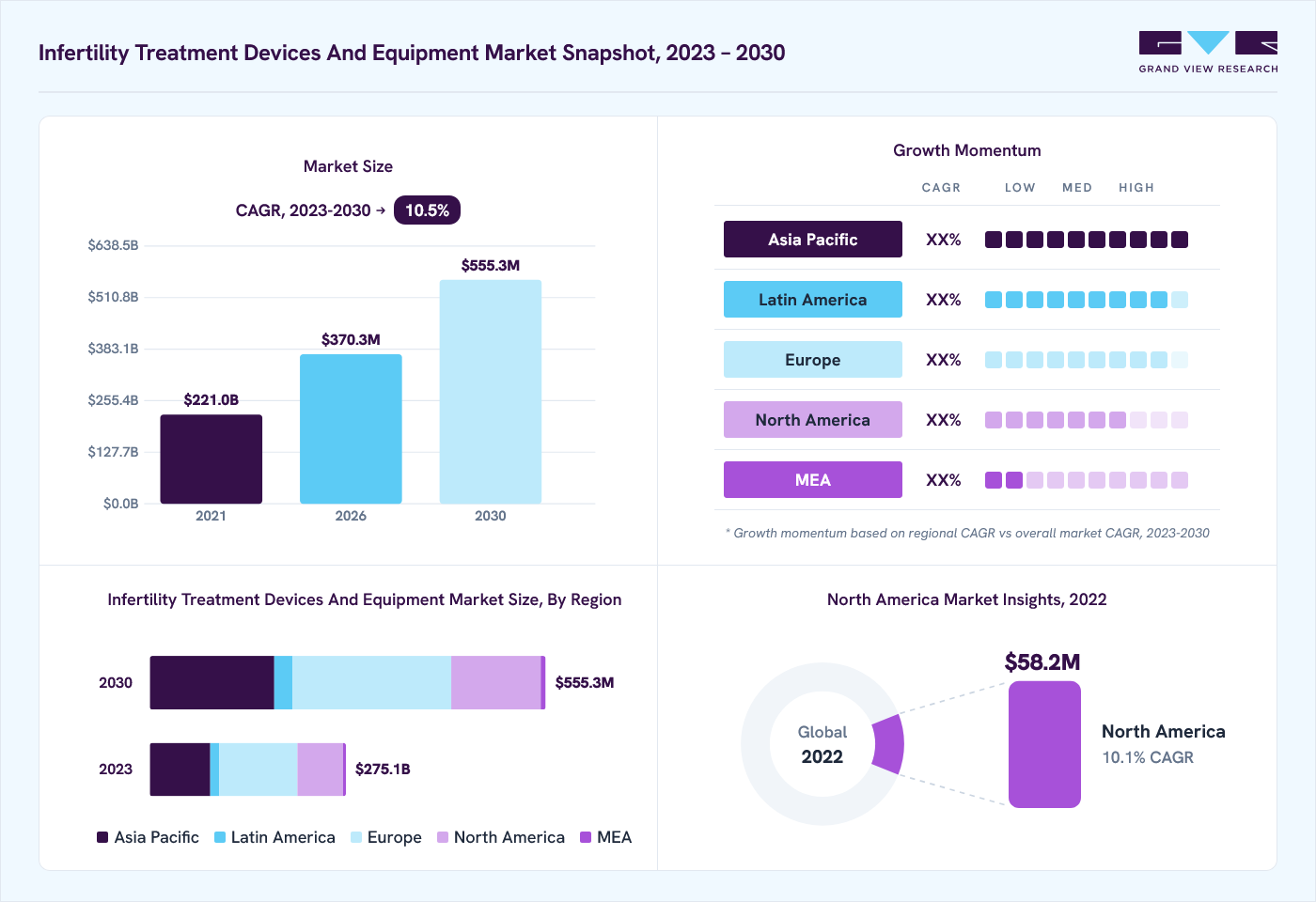1316x902 pixels.
Task: Click the MEA legend color swatch
Action: [x=586, y=837]
